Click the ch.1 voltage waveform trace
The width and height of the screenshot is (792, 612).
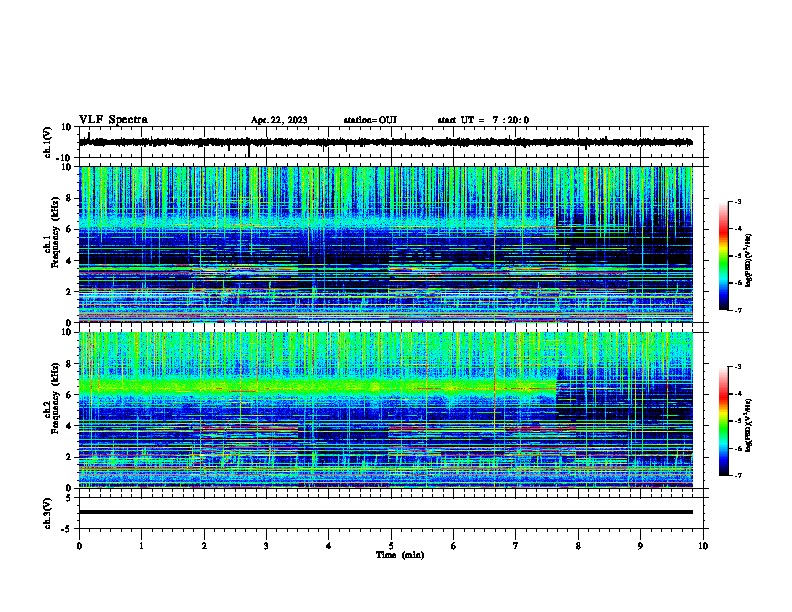click(x=386, y=142)
